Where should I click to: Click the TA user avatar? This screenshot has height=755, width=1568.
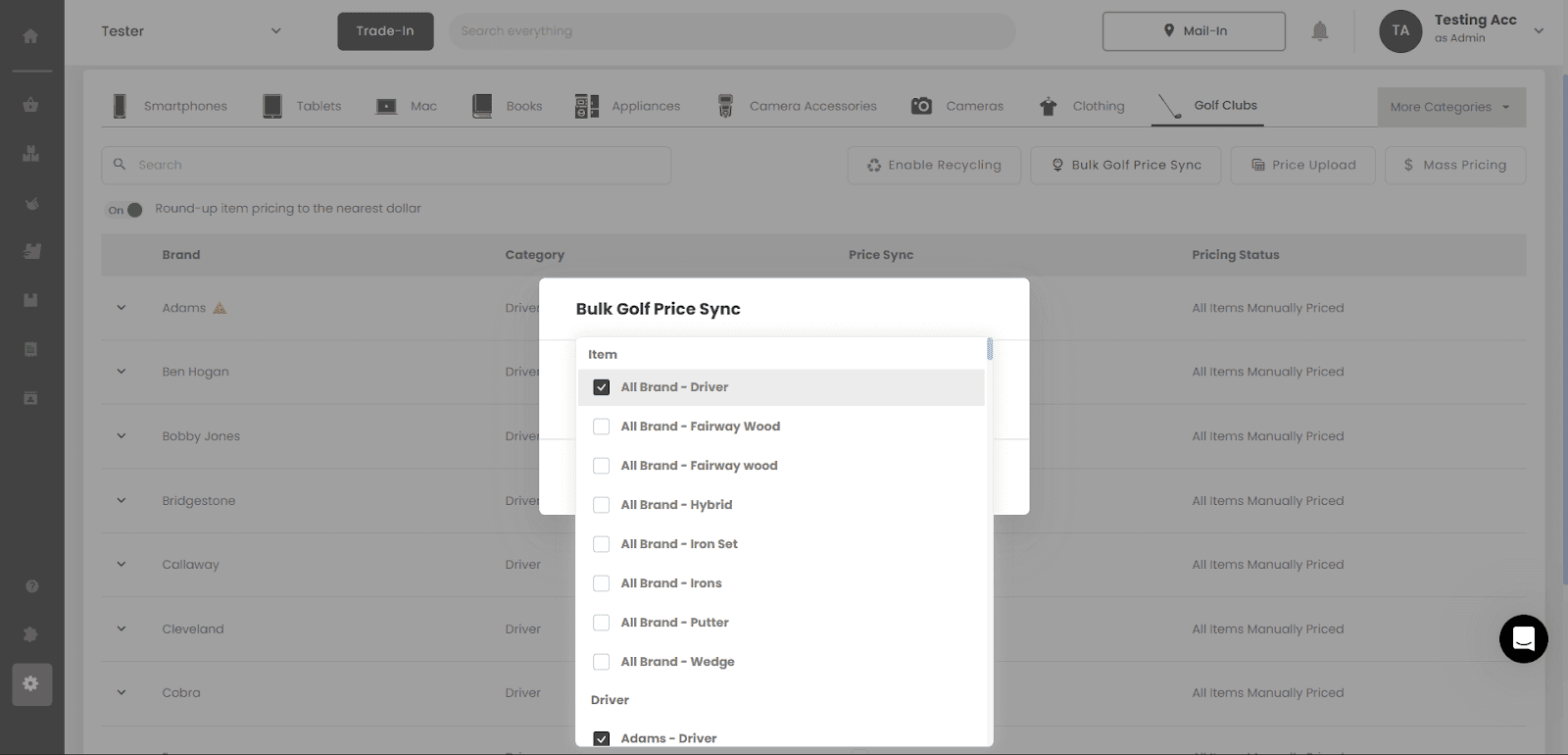pos(1400,31)
